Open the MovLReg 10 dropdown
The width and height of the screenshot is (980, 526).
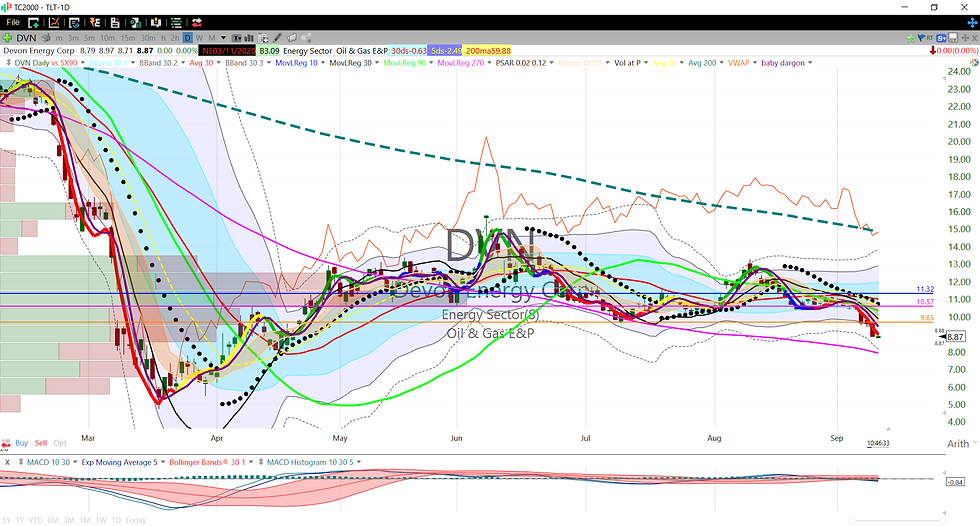point(322,63)
